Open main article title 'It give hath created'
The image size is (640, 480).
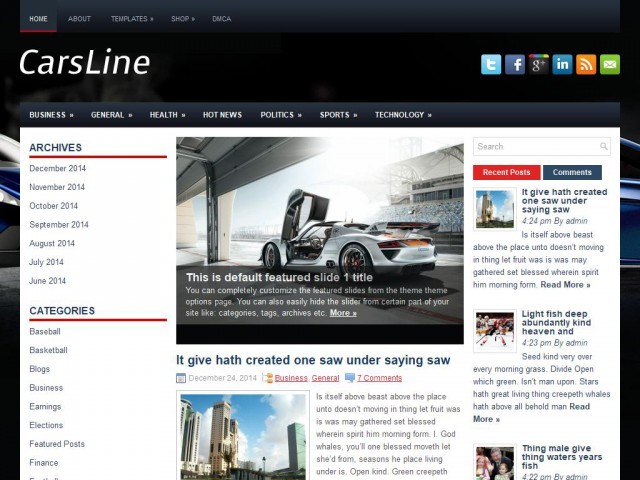313,360
